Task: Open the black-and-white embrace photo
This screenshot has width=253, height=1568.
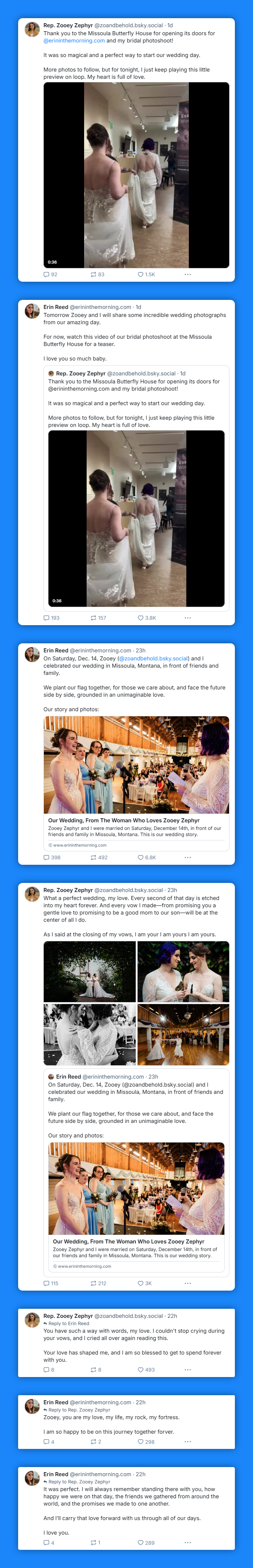Action: (x=90, y=1035)
